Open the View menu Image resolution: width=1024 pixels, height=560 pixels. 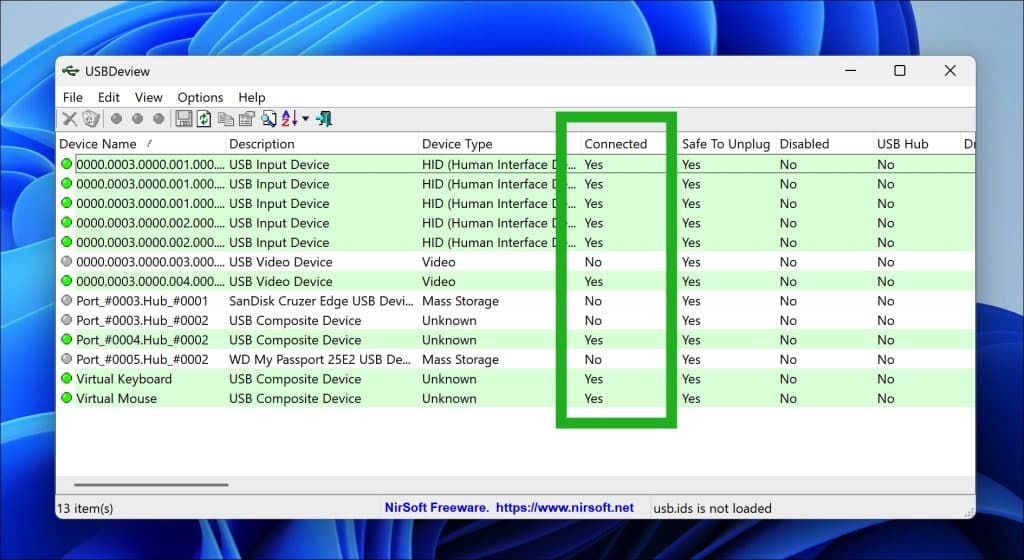148,97
